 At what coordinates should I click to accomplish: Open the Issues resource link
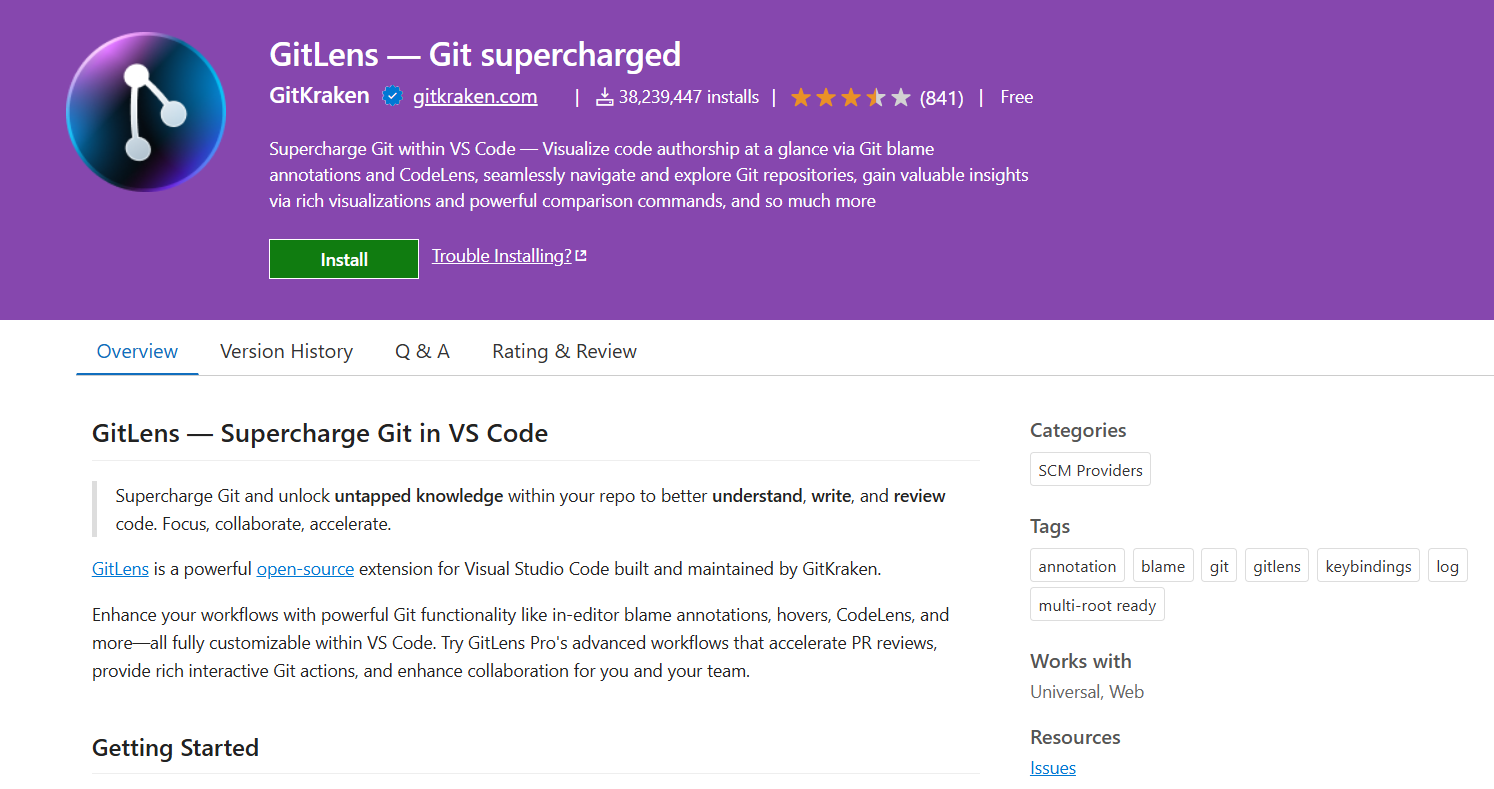point(1053,768)
